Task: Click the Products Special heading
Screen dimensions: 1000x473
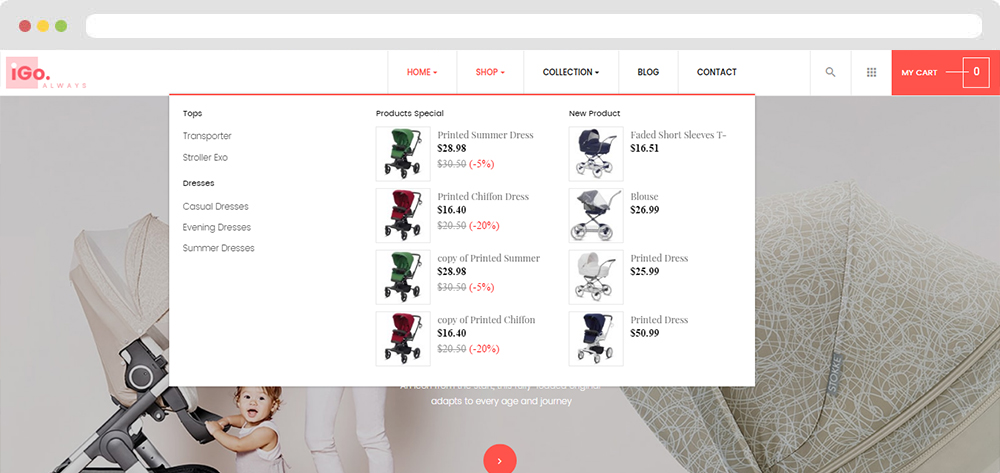Action: point(409,113)
